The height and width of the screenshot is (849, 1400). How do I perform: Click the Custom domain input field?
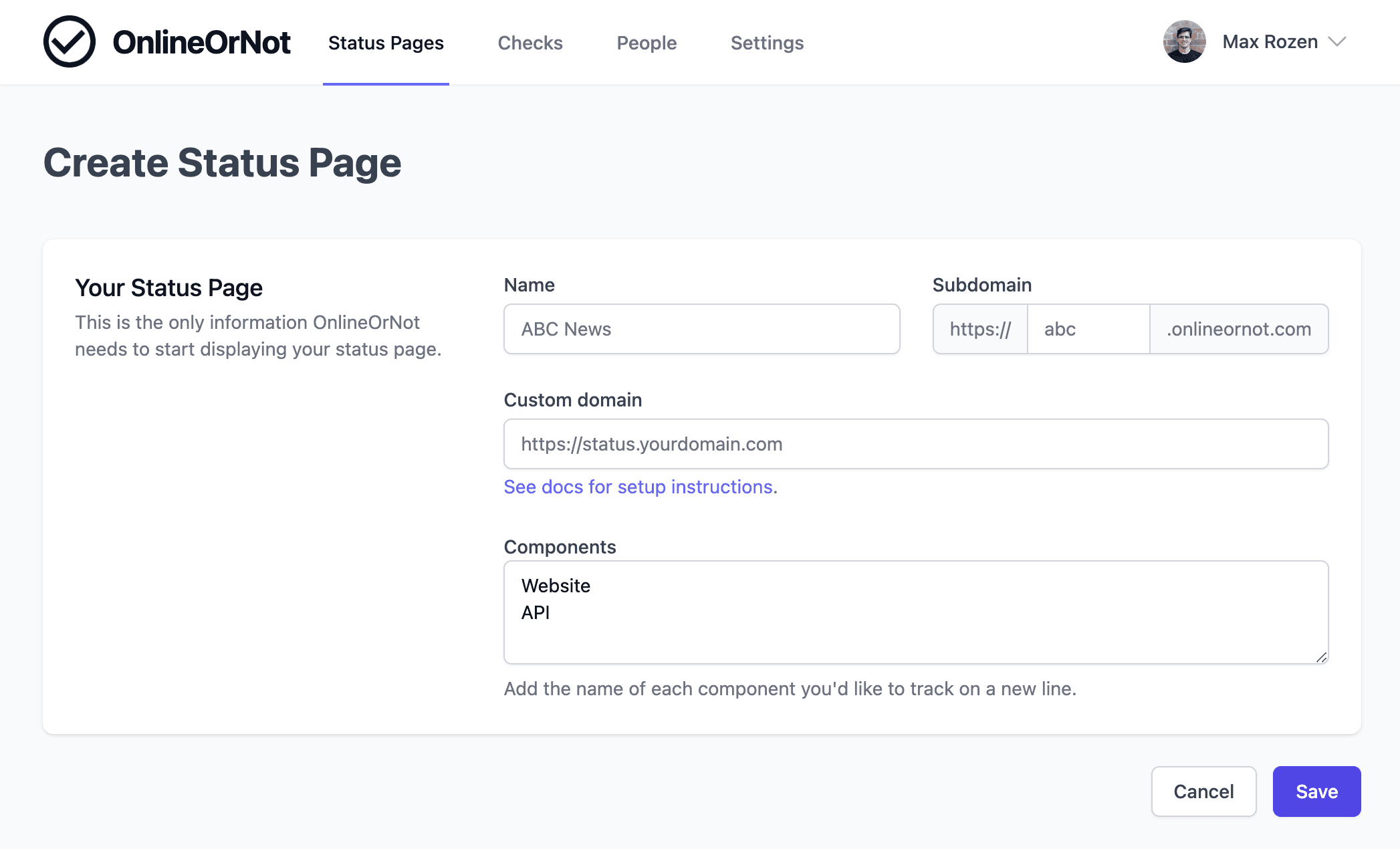[916, 443]
